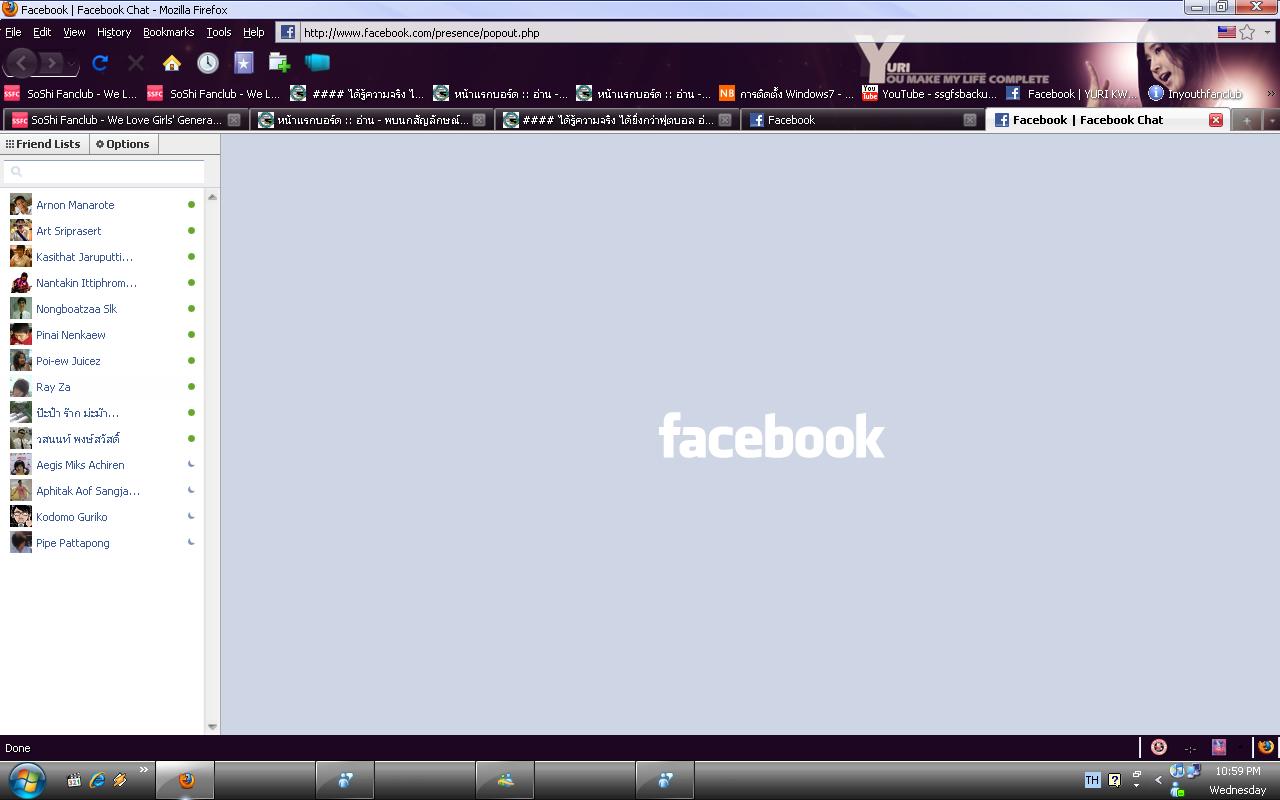This screenshot has width=1280, height=800.
Task: Click Nantakin Ittiphrom's avatar
Action: click(20, 283)
